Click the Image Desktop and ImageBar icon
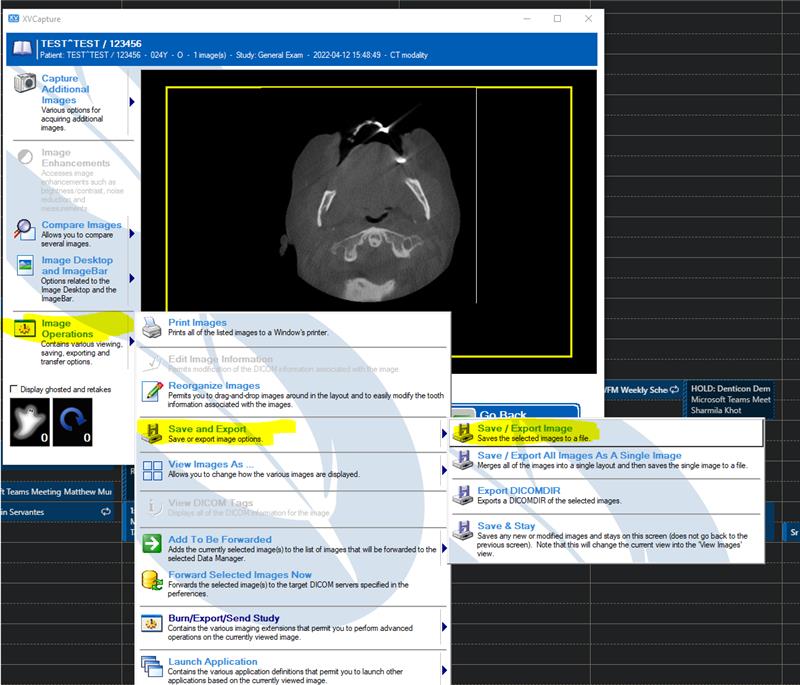This screenshot has height=685, width=800. (24, 266)
